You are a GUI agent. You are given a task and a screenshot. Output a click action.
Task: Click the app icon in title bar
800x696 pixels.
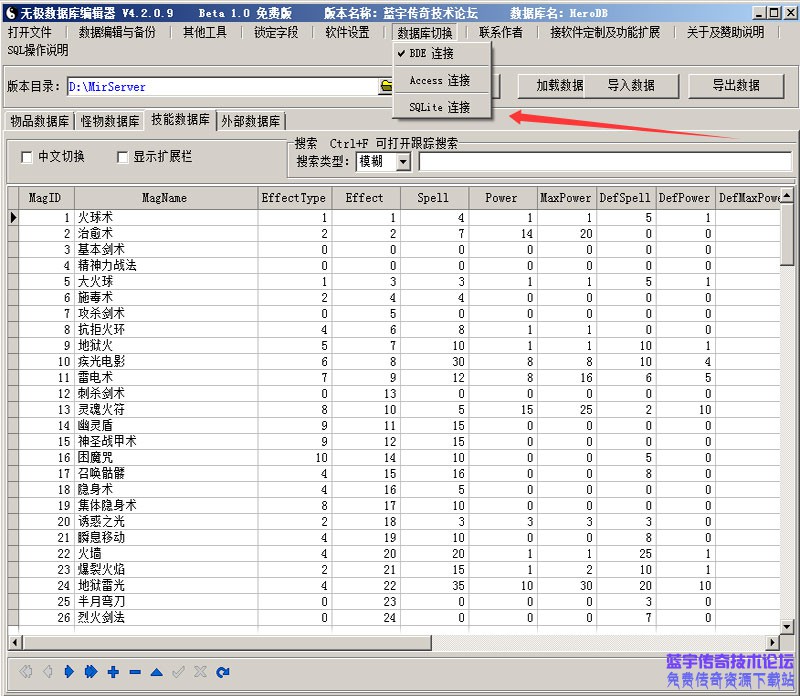(10, 12)
